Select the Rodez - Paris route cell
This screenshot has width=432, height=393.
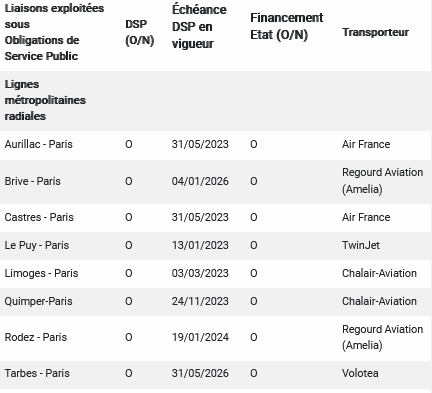[36, 337]
